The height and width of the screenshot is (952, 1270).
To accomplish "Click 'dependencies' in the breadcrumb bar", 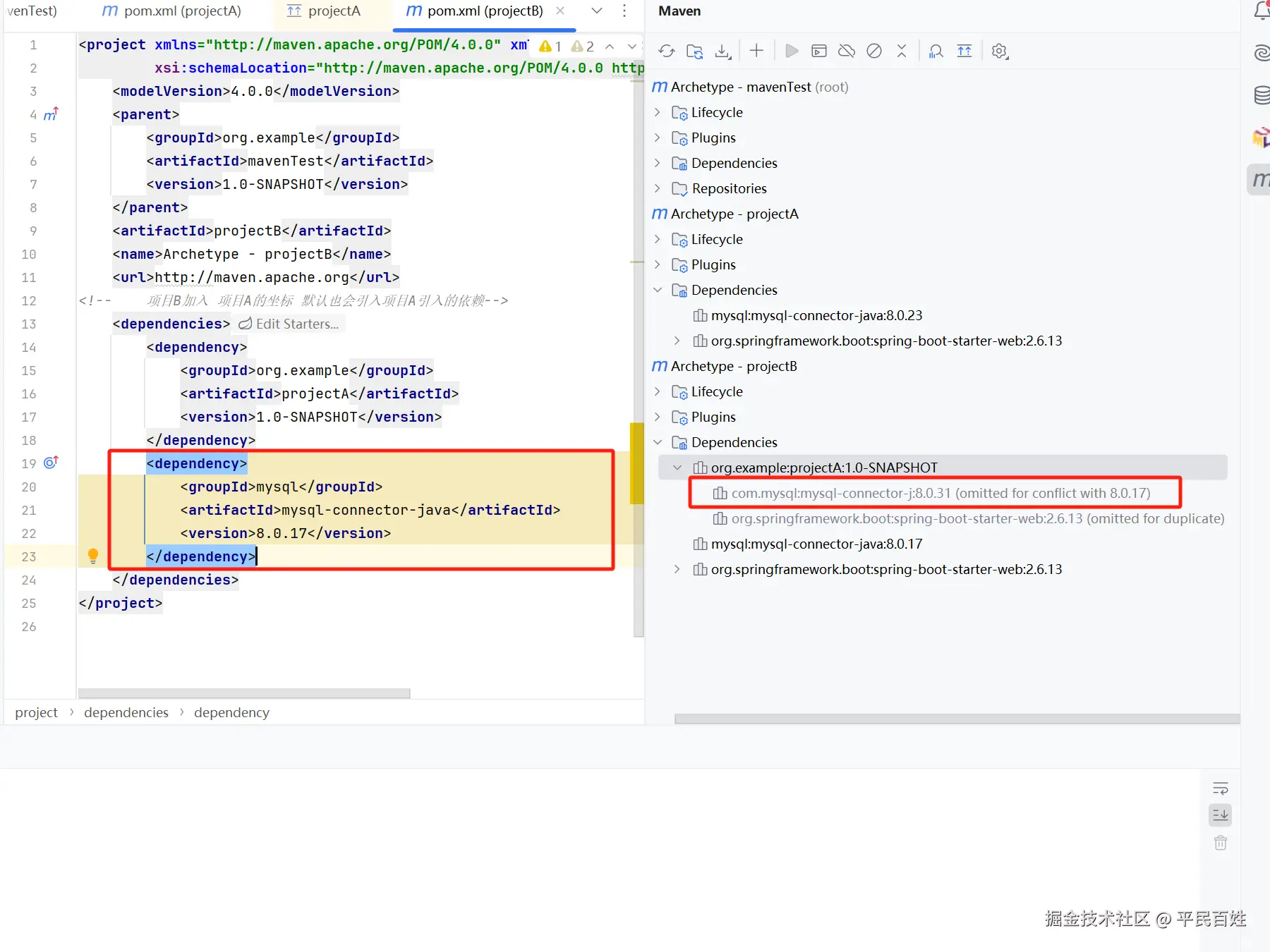I will click(x=126, y=712).
